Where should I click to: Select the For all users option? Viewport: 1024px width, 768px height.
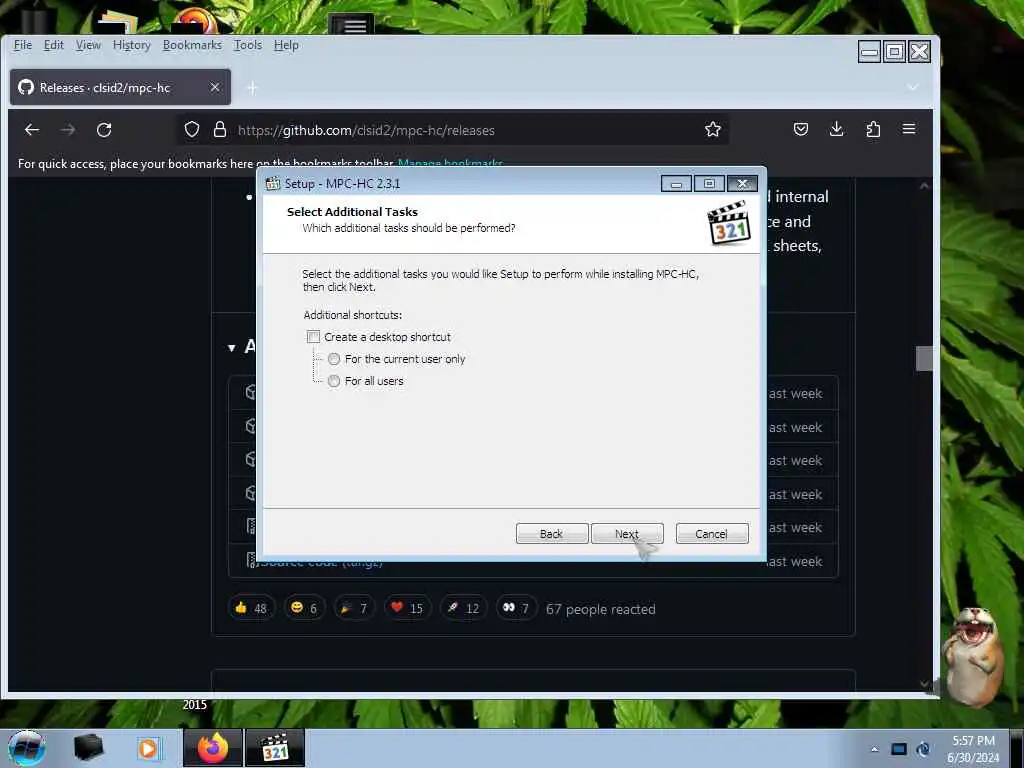point(334,381)
